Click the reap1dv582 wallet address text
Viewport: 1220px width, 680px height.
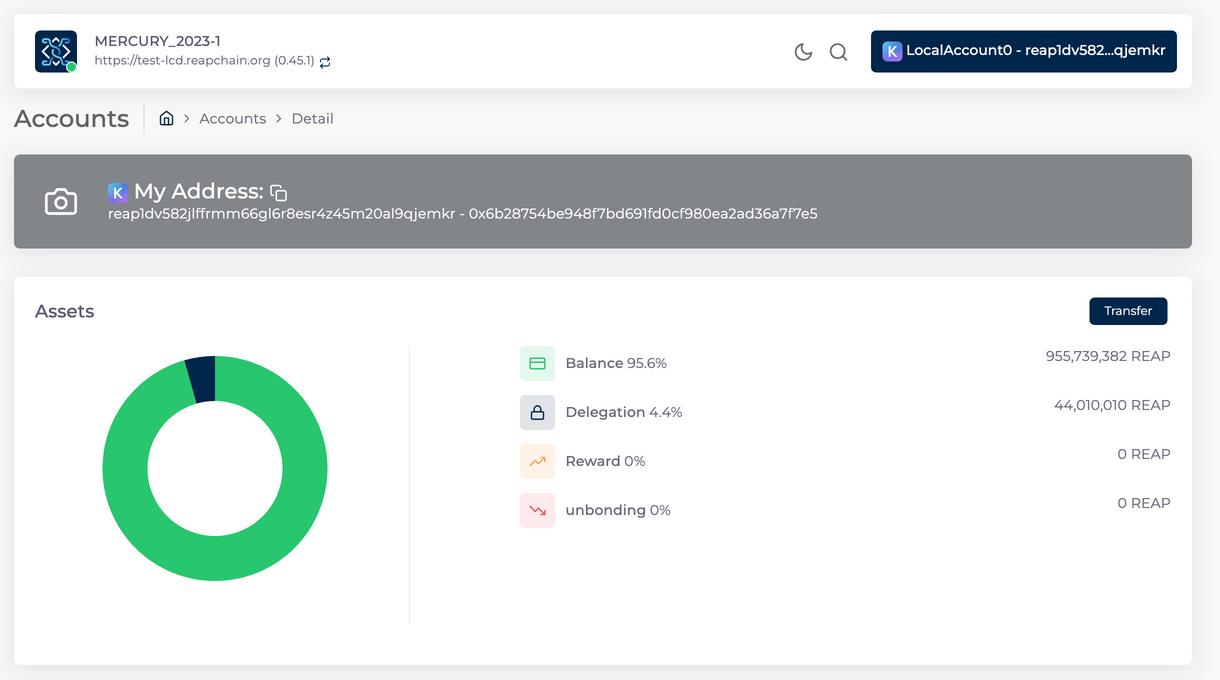pyautogui.click(x=281, y=213)
